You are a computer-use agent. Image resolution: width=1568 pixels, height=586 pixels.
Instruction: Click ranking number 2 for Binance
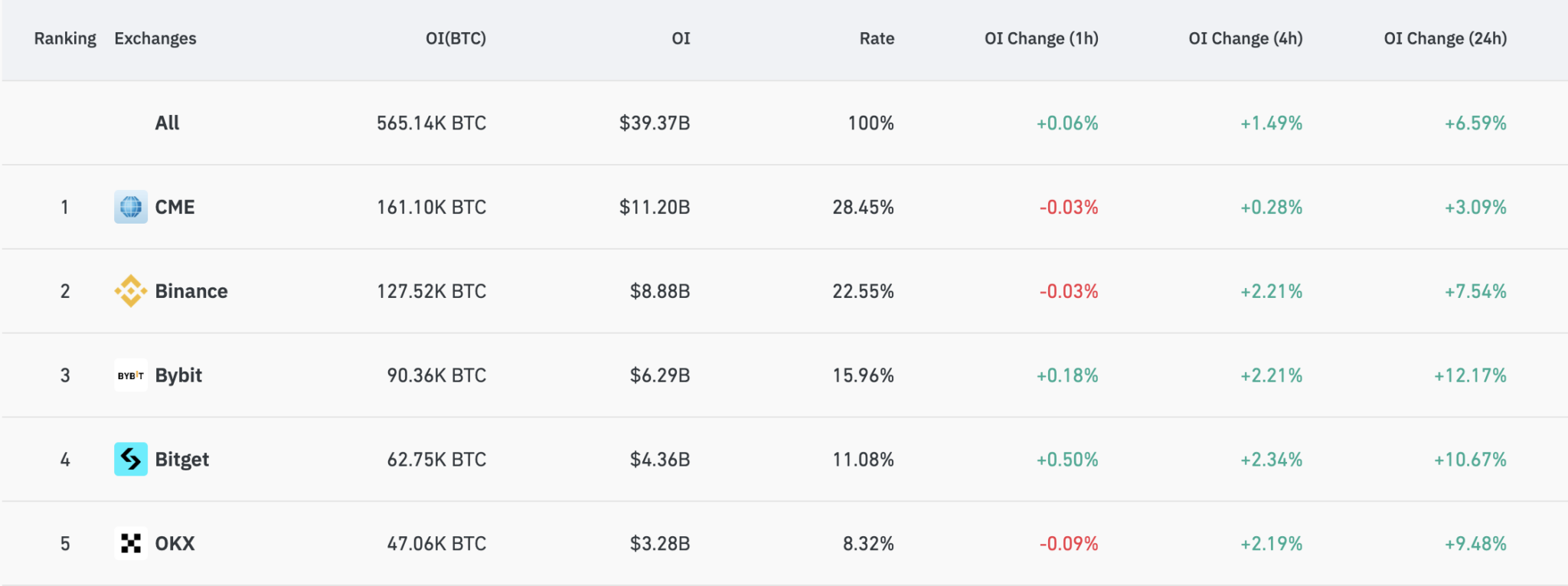(x=65, y=291)
